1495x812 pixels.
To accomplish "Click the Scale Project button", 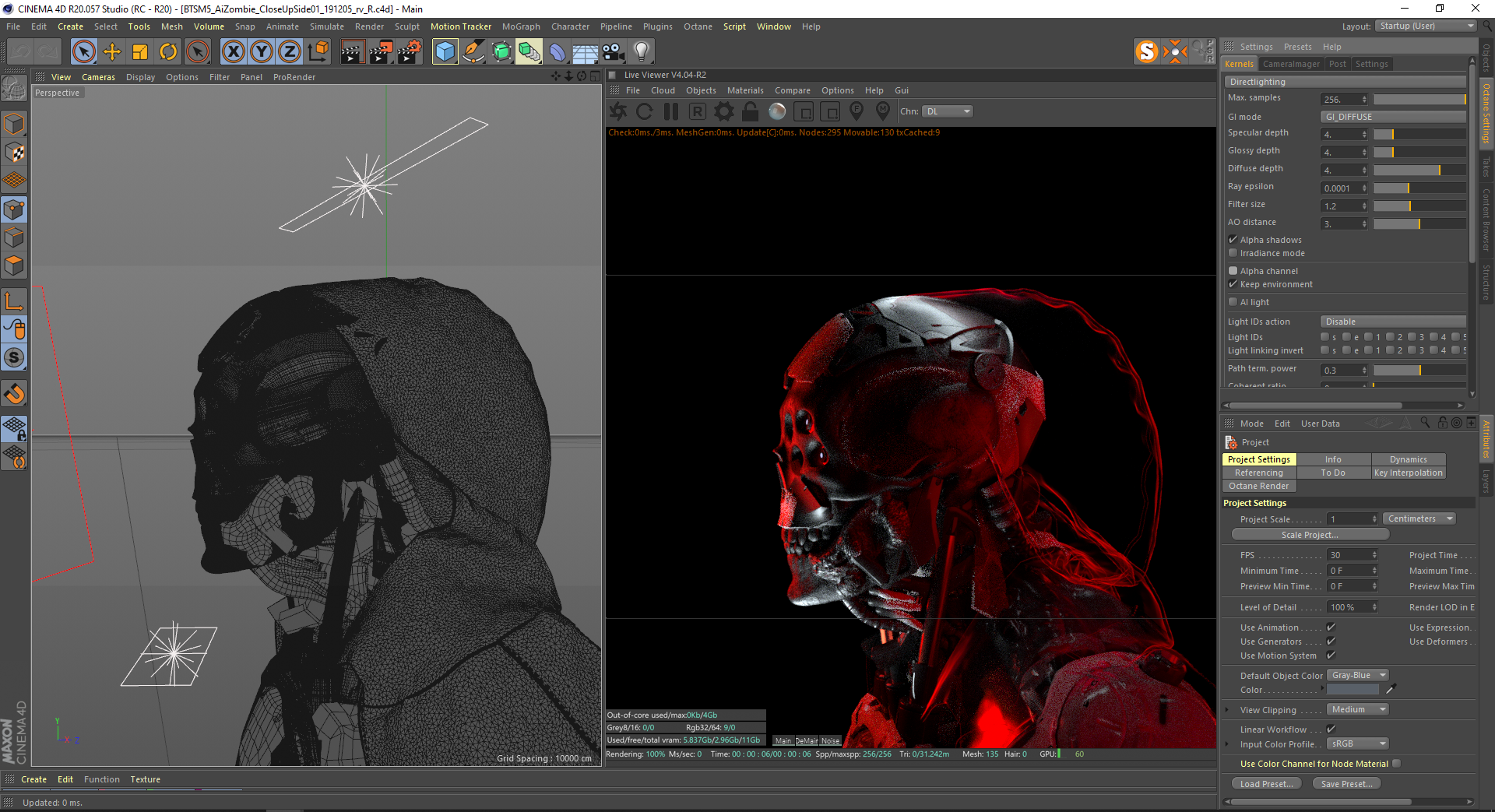I will [1310, 535].
